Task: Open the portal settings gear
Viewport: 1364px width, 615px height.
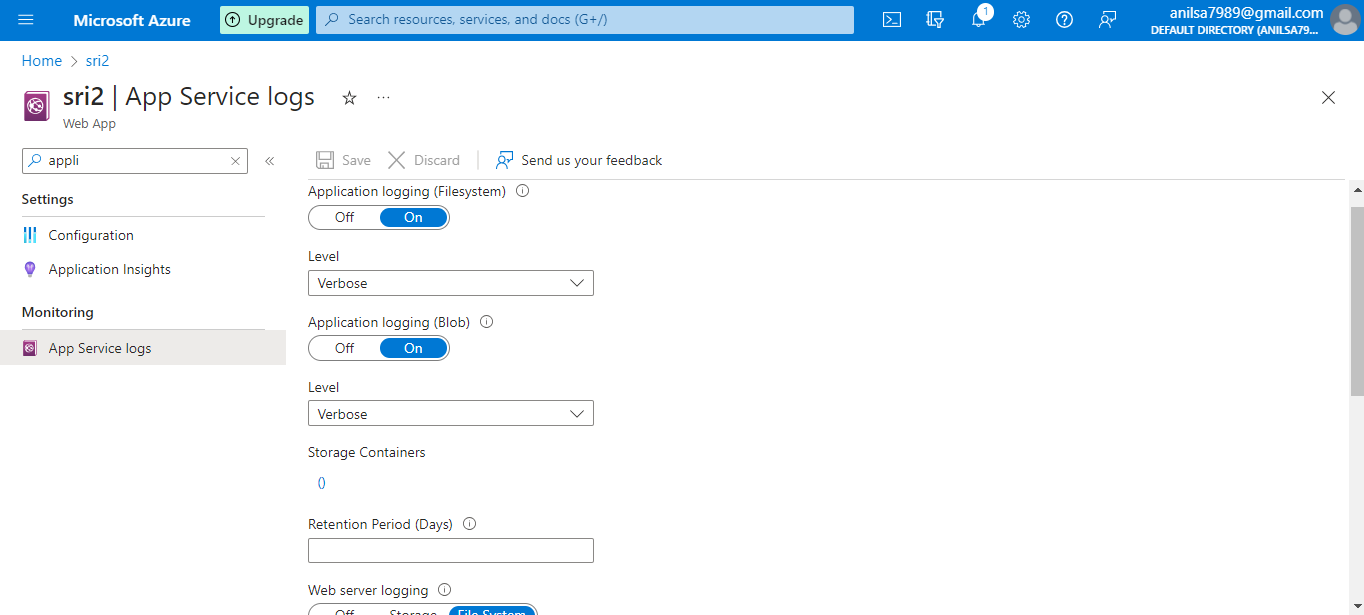Action: [1021, 19]
